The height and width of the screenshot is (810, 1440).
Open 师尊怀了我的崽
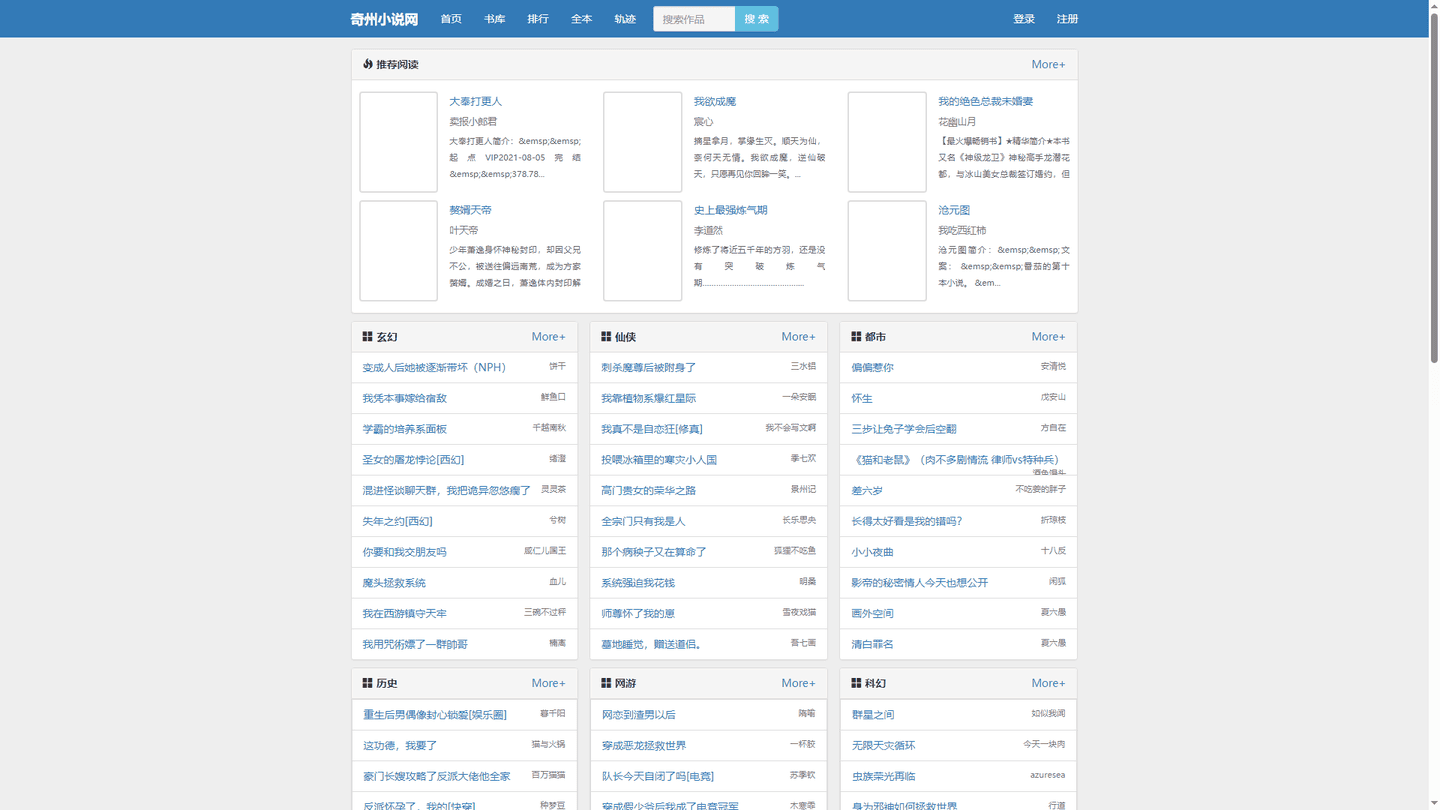click(638, 614)
